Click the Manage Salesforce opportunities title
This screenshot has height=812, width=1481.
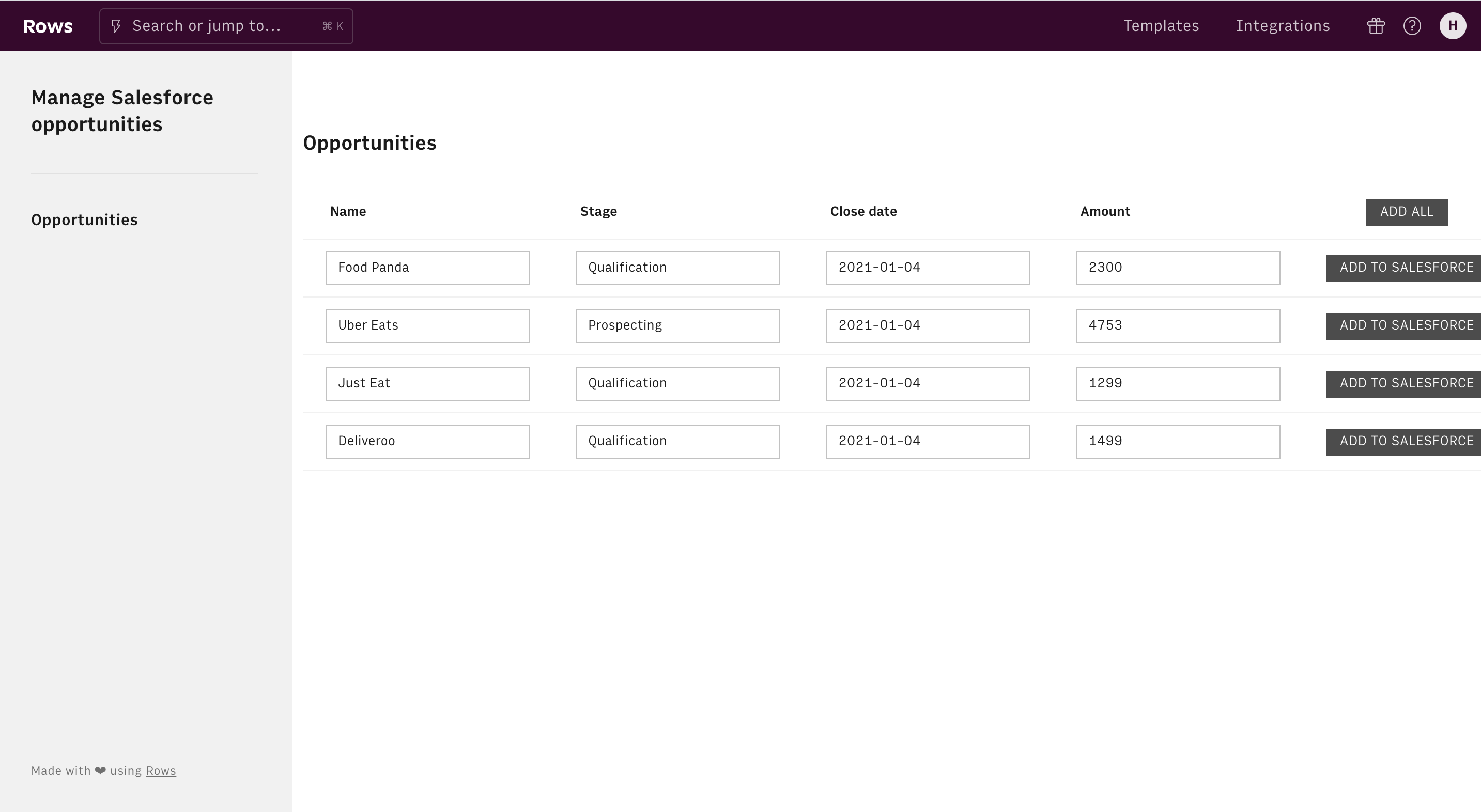[x=122, y=111]
